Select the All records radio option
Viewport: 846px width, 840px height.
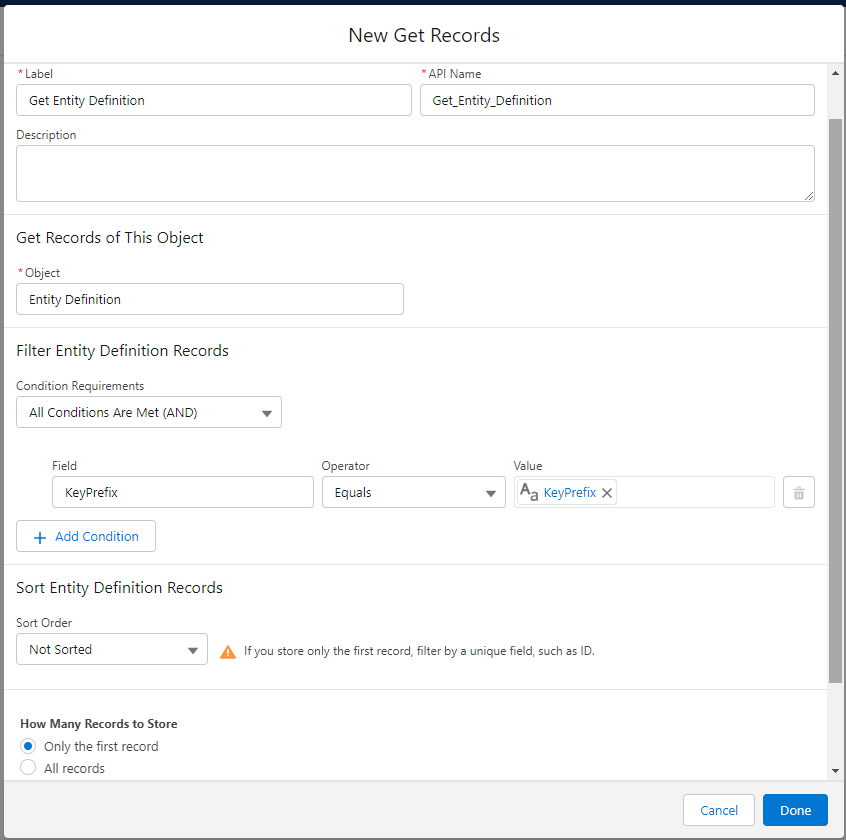(x=28, y=768)
